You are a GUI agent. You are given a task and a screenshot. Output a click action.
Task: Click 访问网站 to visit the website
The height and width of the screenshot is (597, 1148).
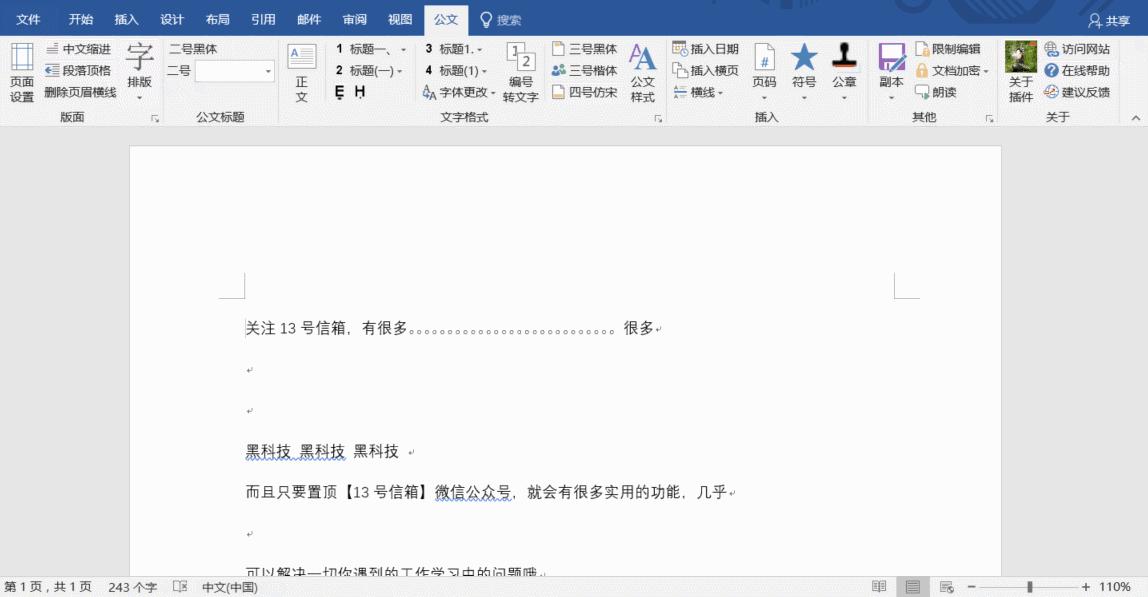(x=1078, y=48)
